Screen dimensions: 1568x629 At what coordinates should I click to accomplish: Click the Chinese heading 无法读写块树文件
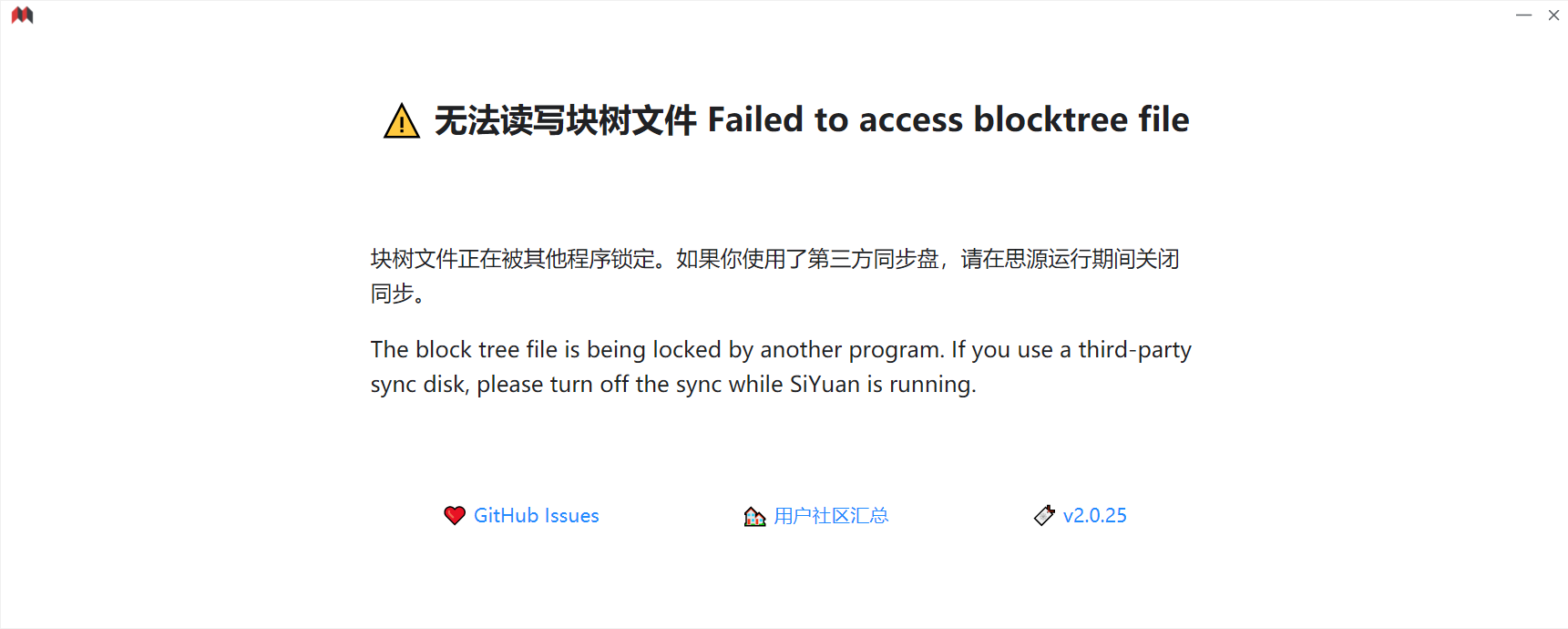[x=565, y=120]
